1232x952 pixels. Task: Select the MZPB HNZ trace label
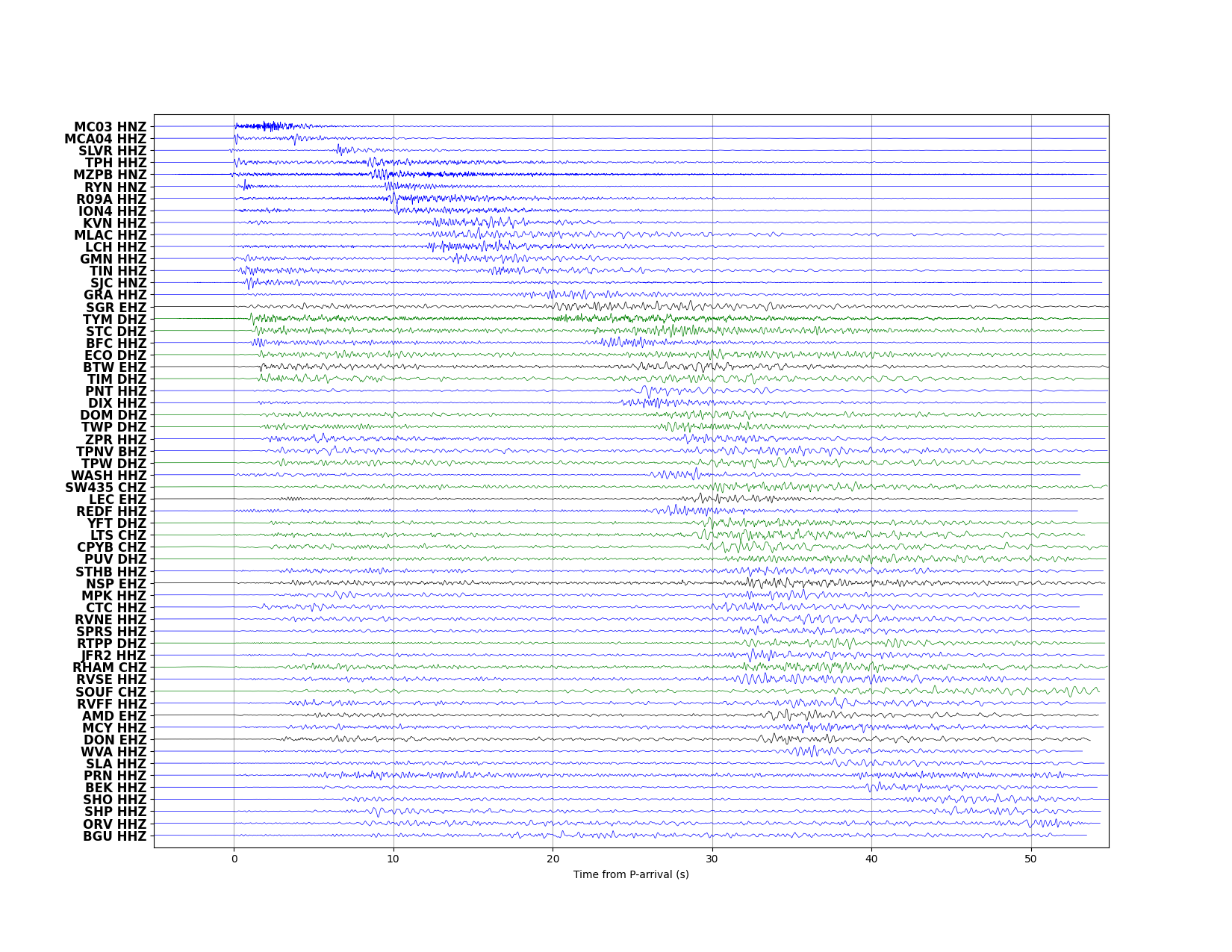click(x=110, y=175)
